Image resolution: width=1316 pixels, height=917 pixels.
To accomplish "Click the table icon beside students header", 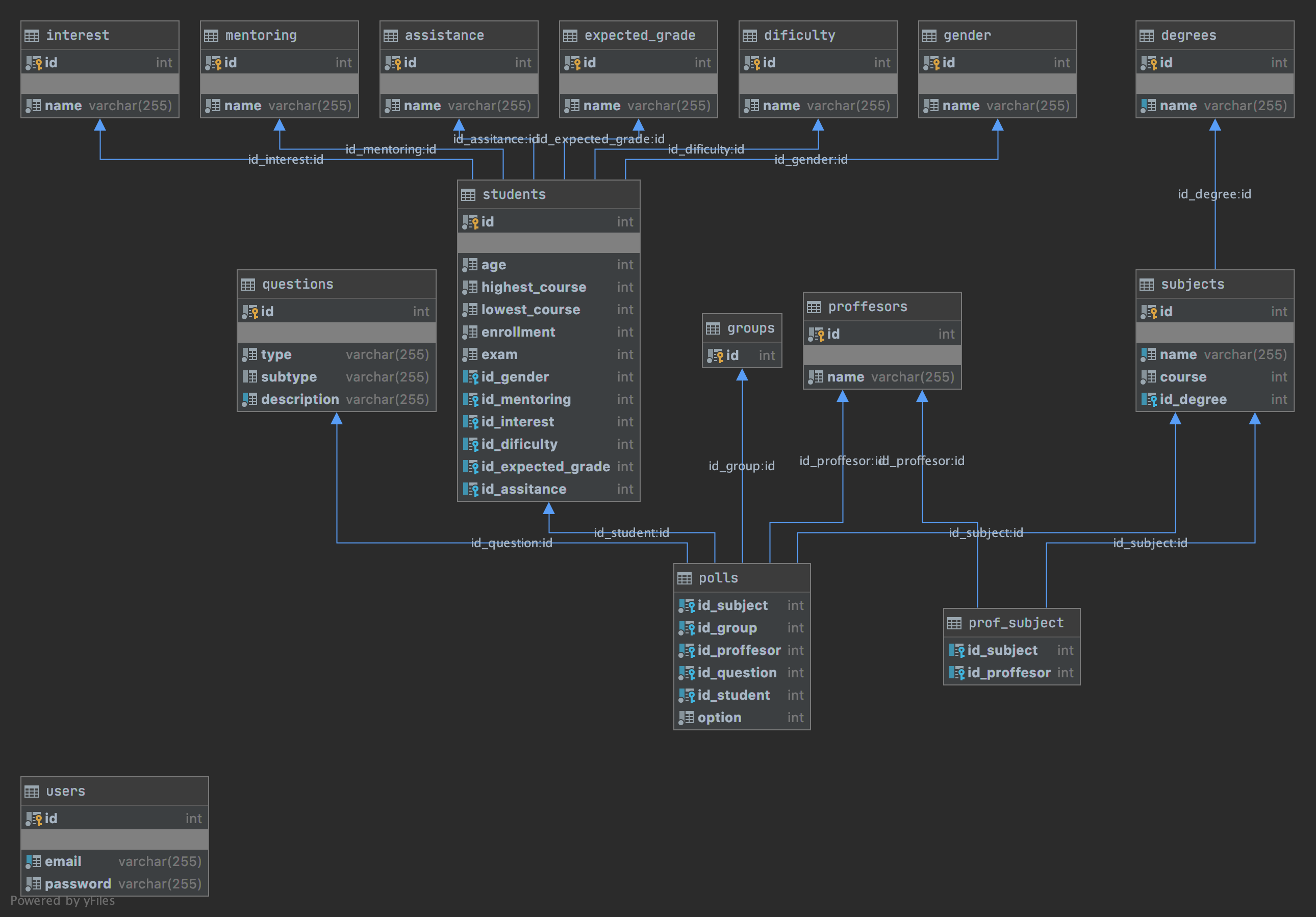I will (x=468, y=195).
